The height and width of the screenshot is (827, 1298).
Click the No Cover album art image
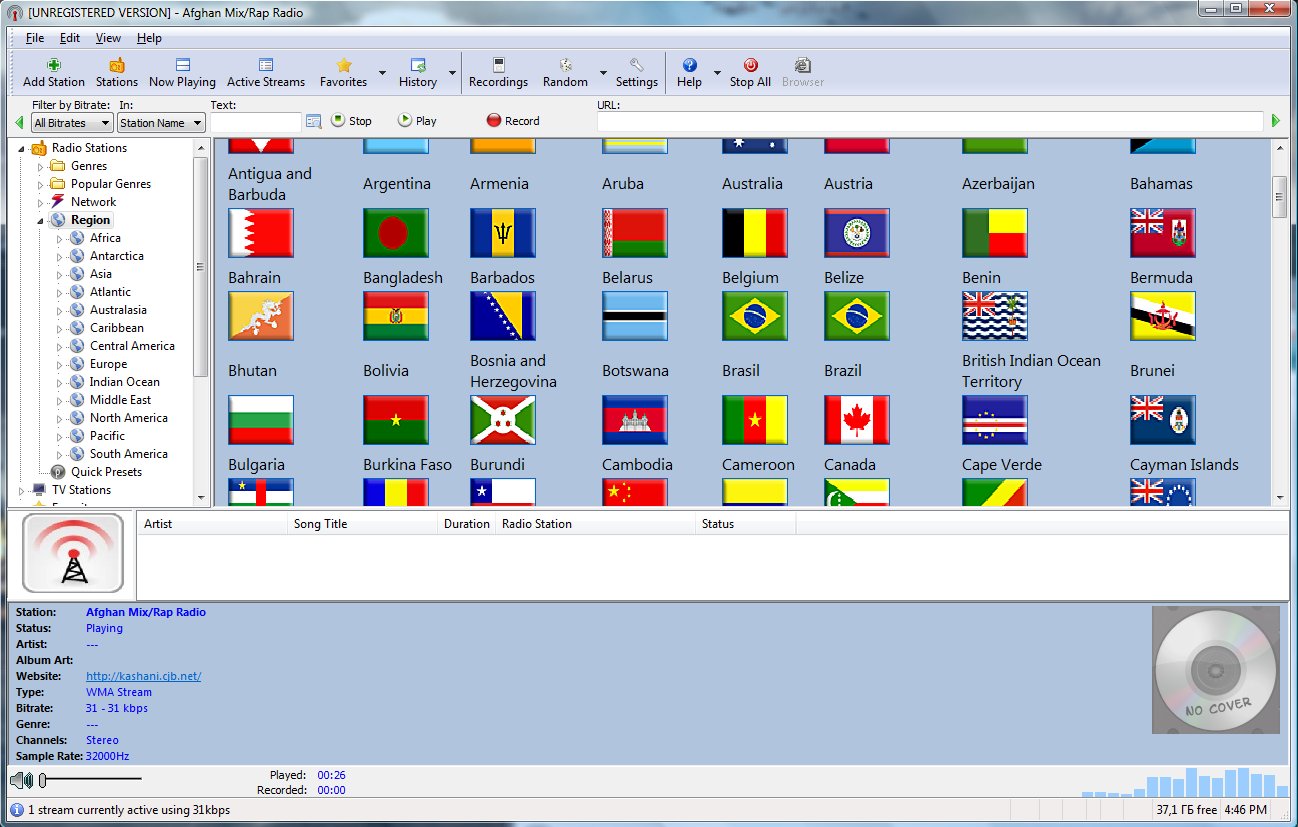pyautogui.click(x=1217, y=671)
